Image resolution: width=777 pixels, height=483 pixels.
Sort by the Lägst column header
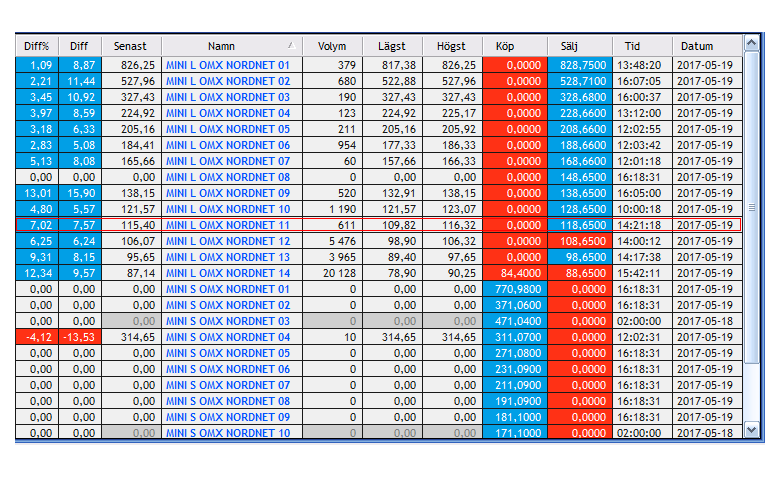[x=392, y=46]
